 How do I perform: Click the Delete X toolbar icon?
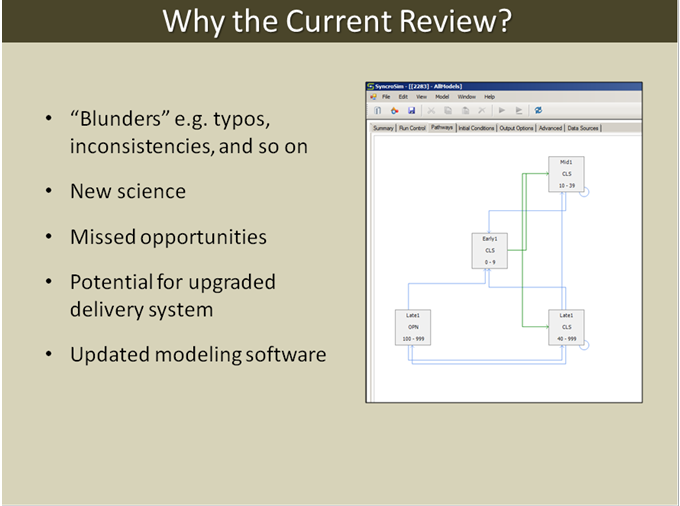pyautogui.click(x=482, y=111)
